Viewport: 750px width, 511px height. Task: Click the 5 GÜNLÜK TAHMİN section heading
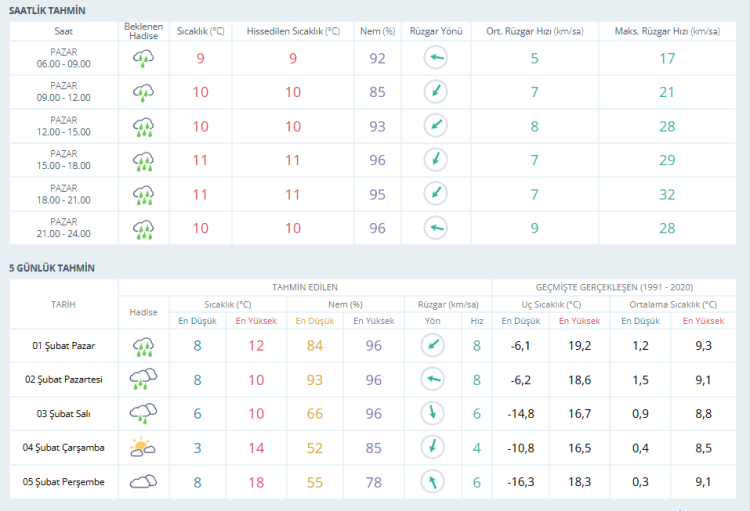pos(52,267)
